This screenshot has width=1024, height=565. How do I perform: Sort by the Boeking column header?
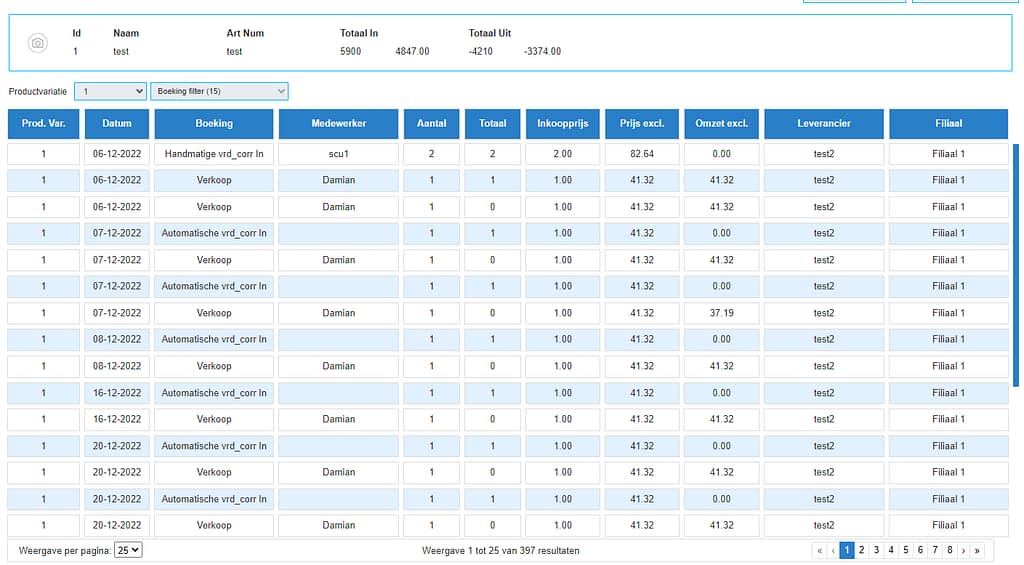214,123
